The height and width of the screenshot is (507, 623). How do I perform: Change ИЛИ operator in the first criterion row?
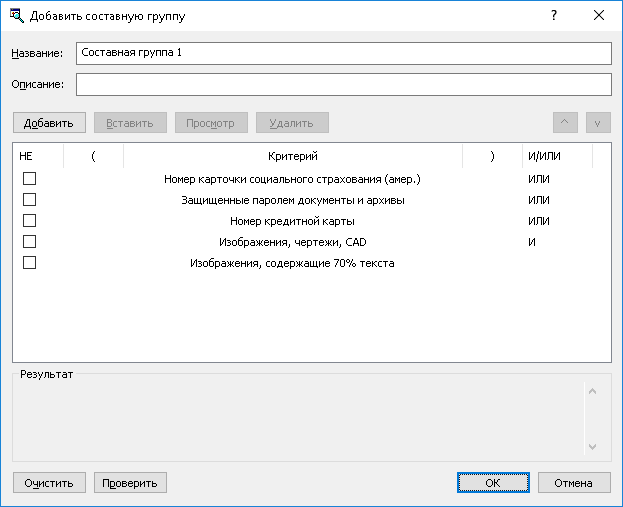pos(540,179)
